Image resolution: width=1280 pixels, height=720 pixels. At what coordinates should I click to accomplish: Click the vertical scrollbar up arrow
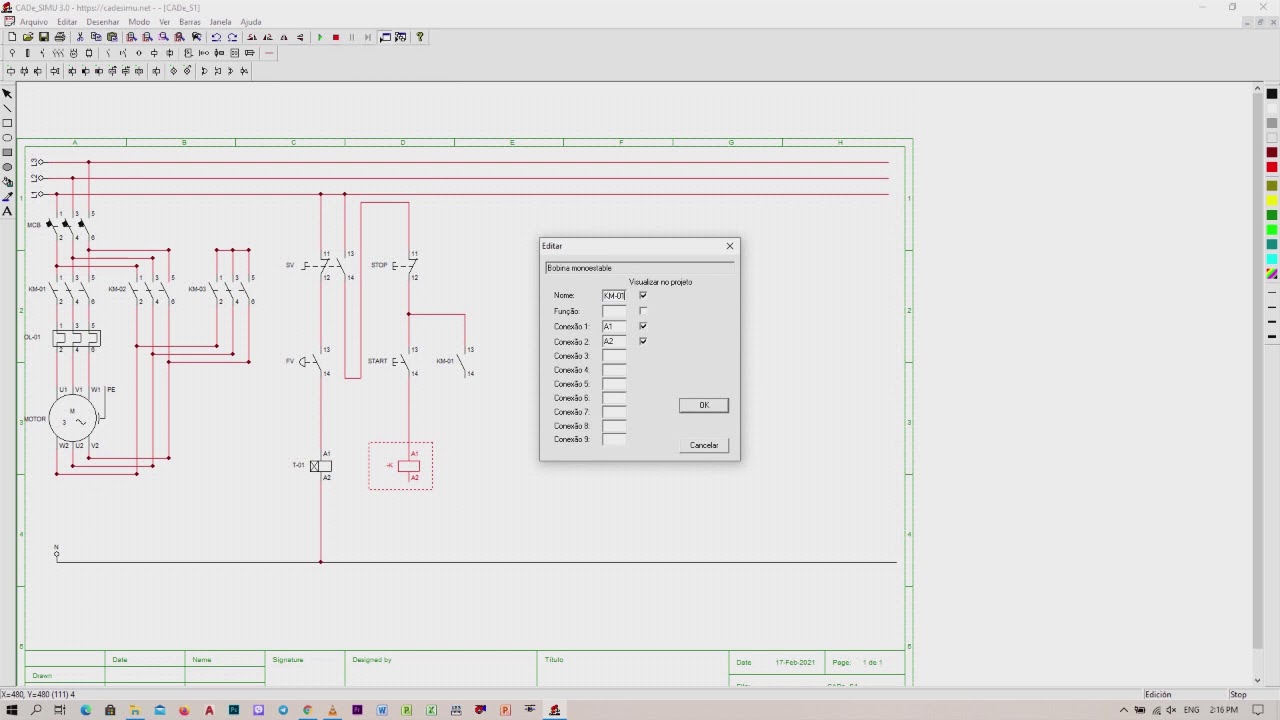[x=1258, y=89]
